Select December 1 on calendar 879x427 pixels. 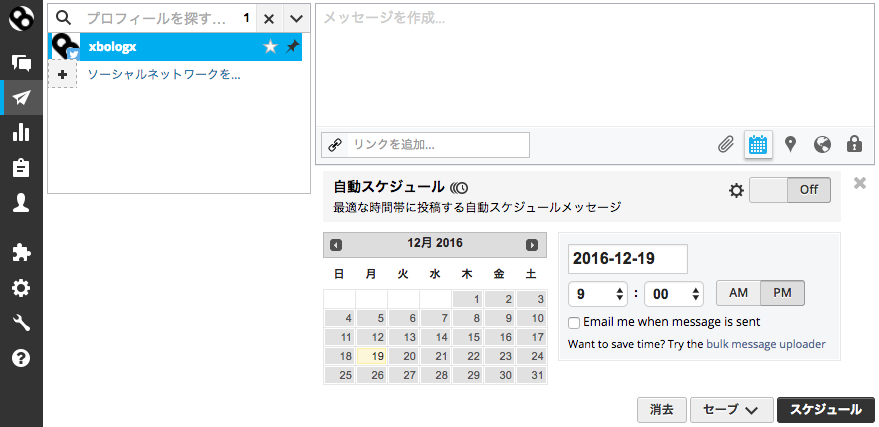468,299
